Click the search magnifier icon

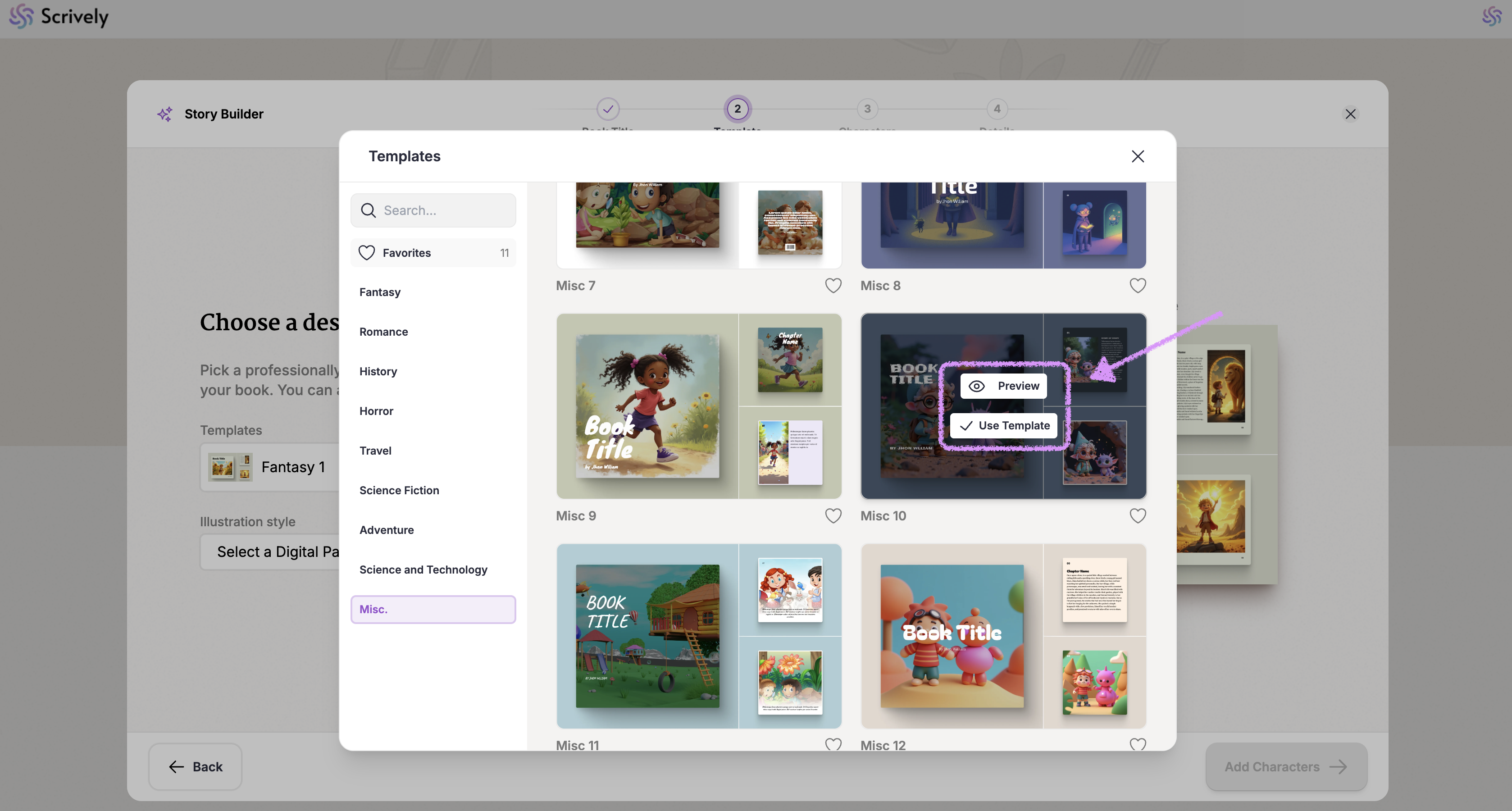click(368, 211)
